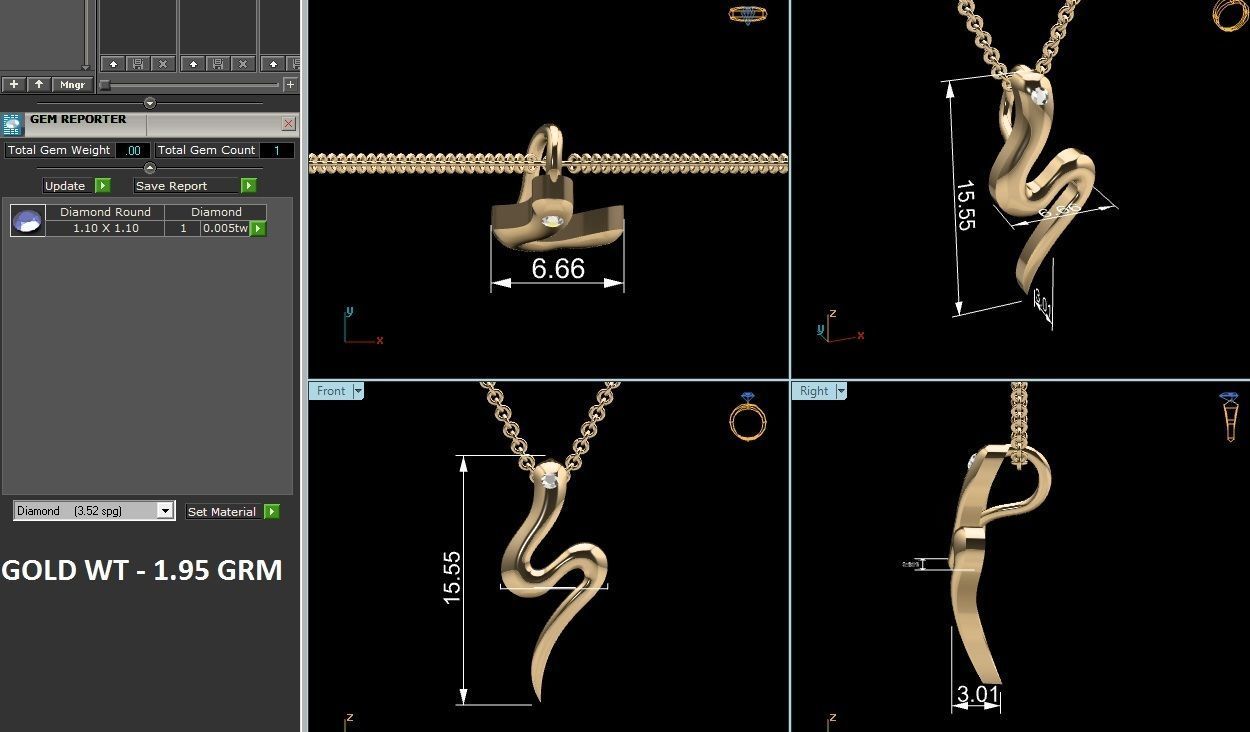
Task: Apply Set Material with green arrow
Action: 271,512
